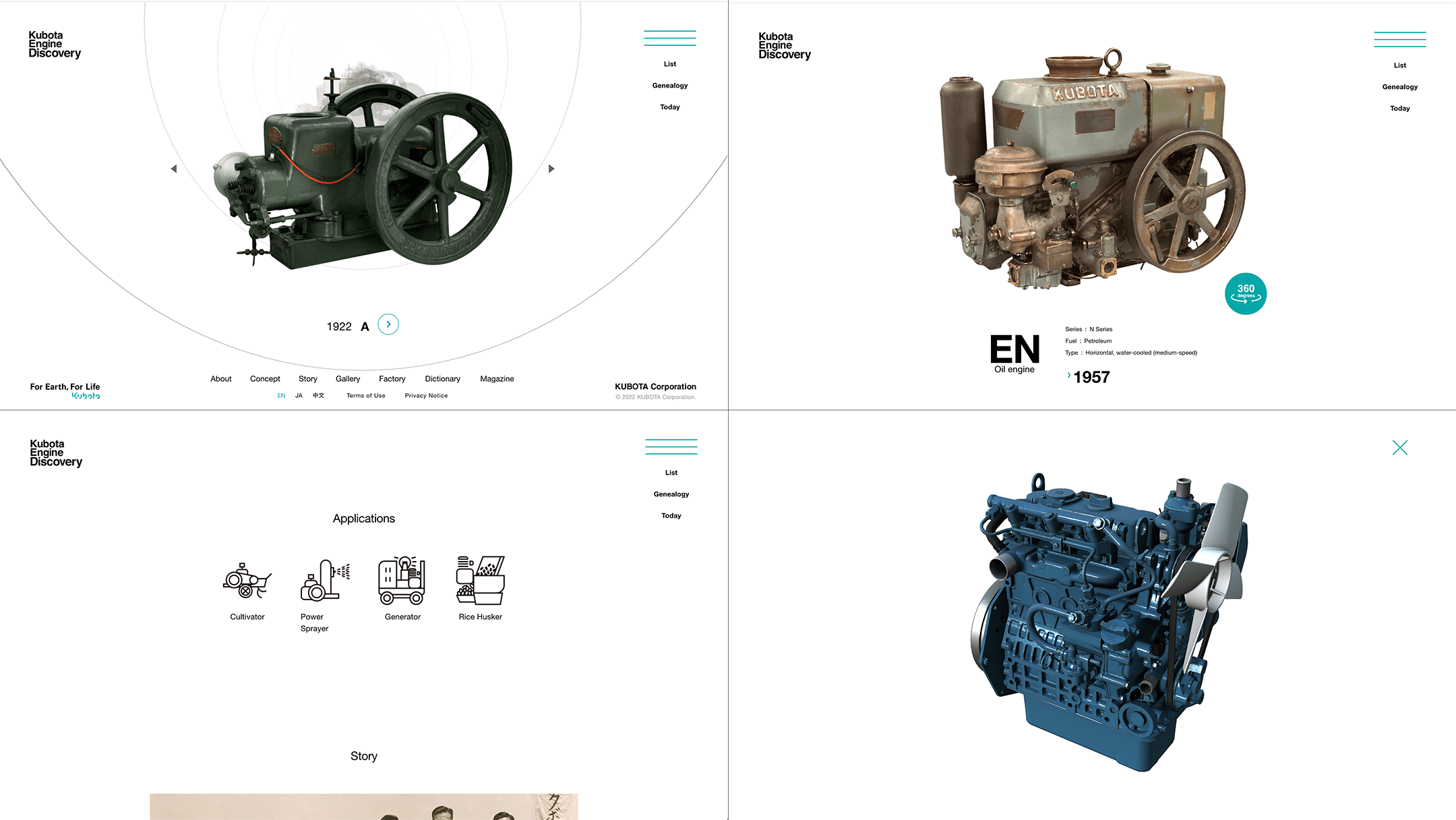Select EN language option
Image resolution: width=1456 pixels, height=820 pixels.
(281, 396)
